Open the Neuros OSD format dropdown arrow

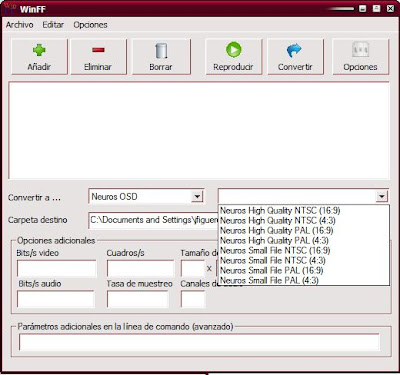[197, 196]
